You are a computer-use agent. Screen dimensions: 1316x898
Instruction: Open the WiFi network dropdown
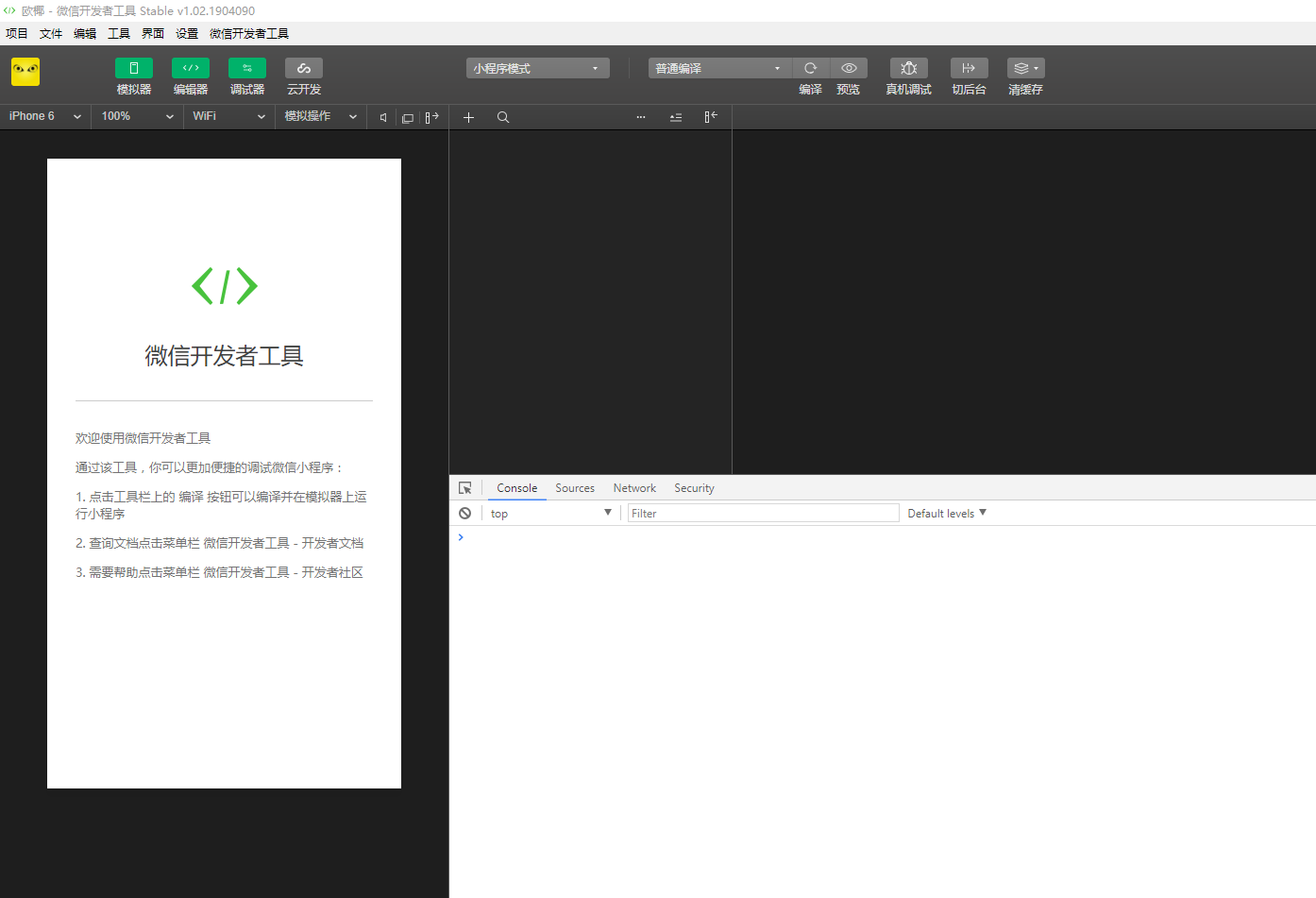pos(228,116)
